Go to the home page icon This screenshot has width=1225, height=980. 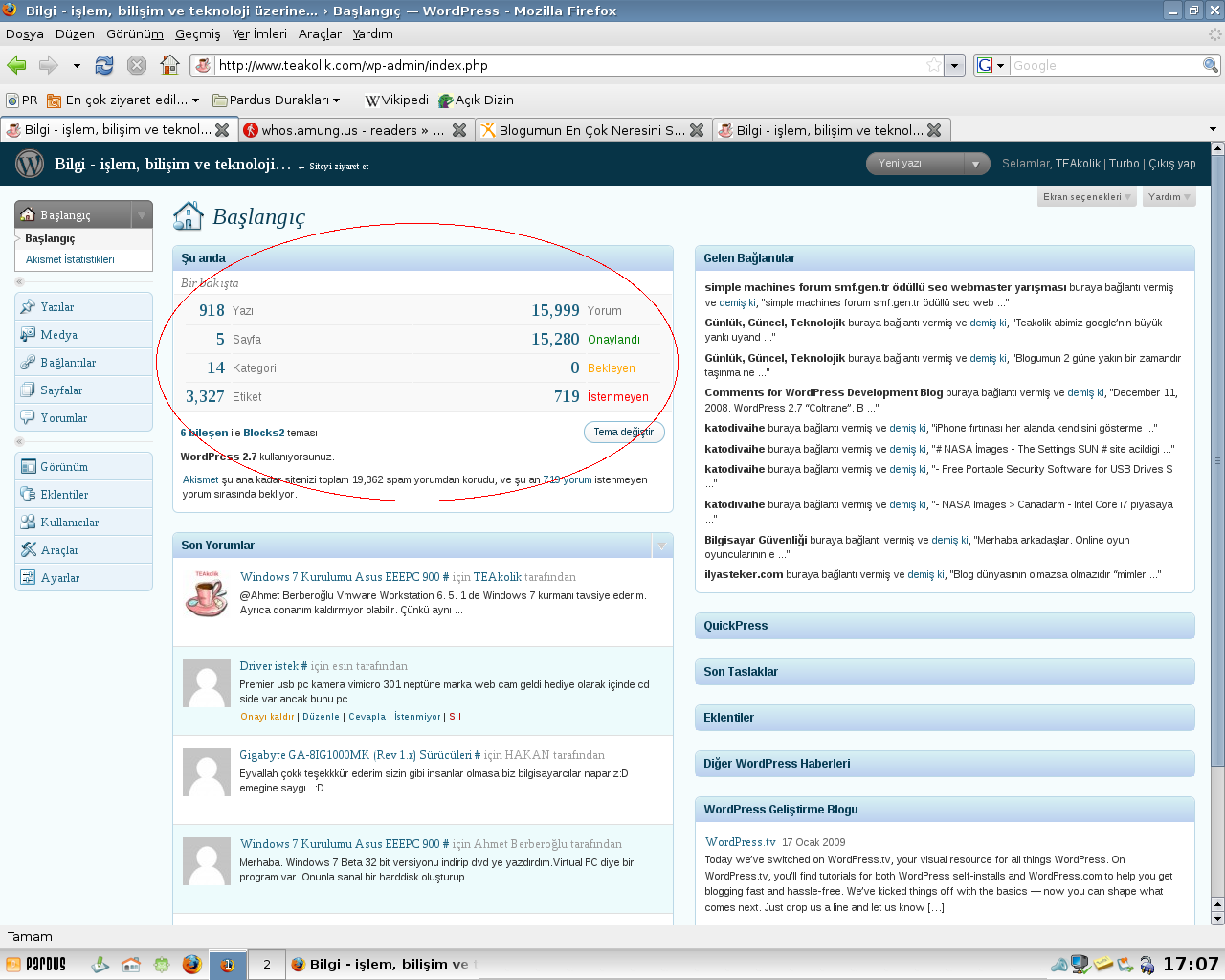169,65
